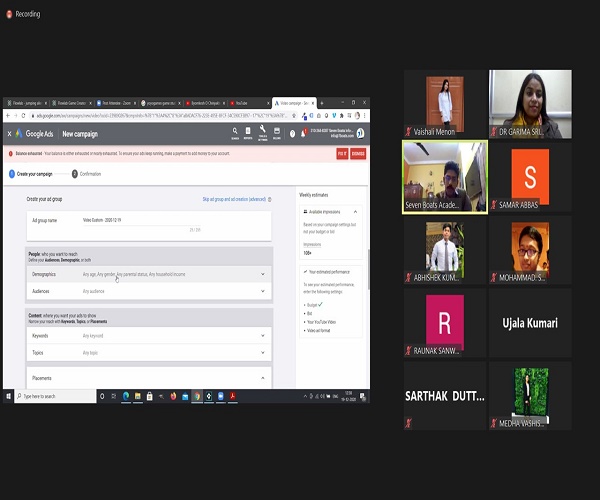
Task: Close the New campaign editor with X
Action: point(10,134)
